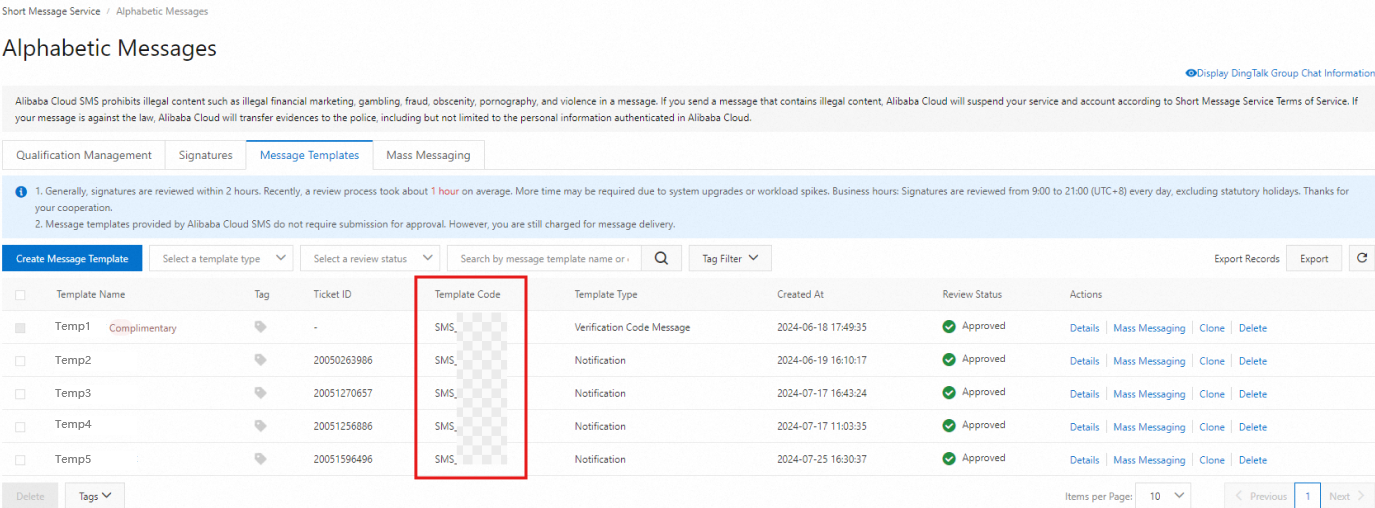
Task: Click Create Message Template button
Action: pos(72,258)
